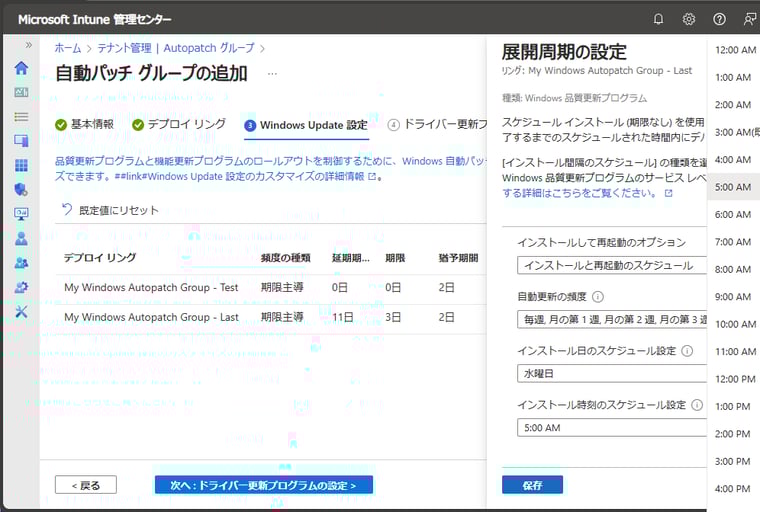Click the < 戻る back button

(x=86, y=485)
